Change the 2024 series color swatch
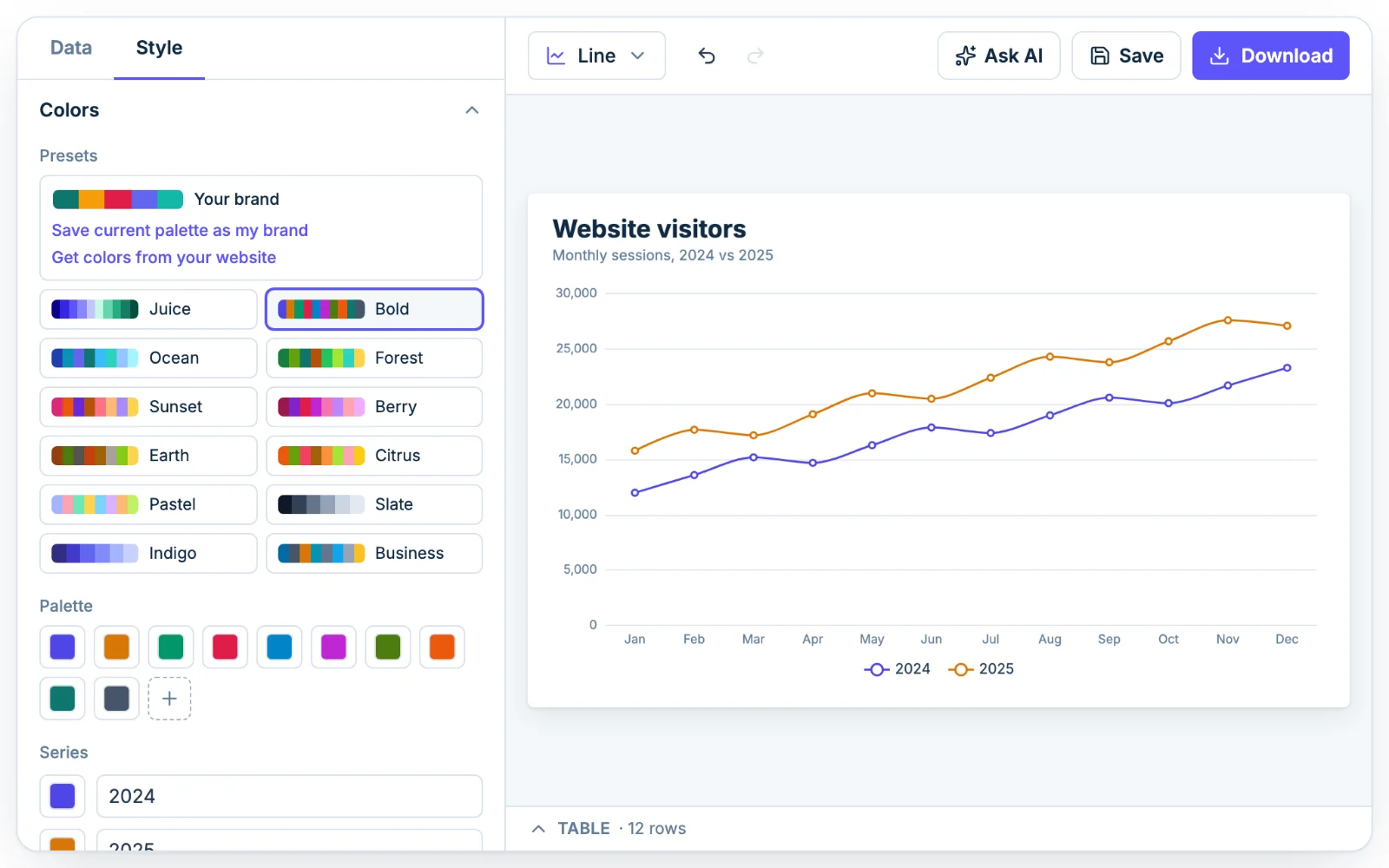 pos(63,796)
